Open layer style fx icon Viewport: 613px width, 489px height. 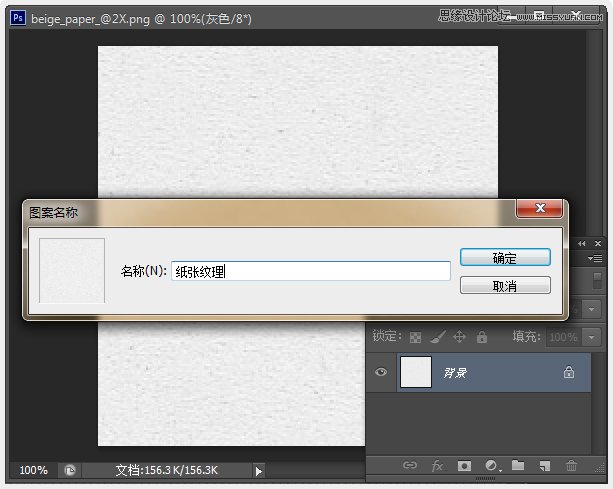coord(437,466)
